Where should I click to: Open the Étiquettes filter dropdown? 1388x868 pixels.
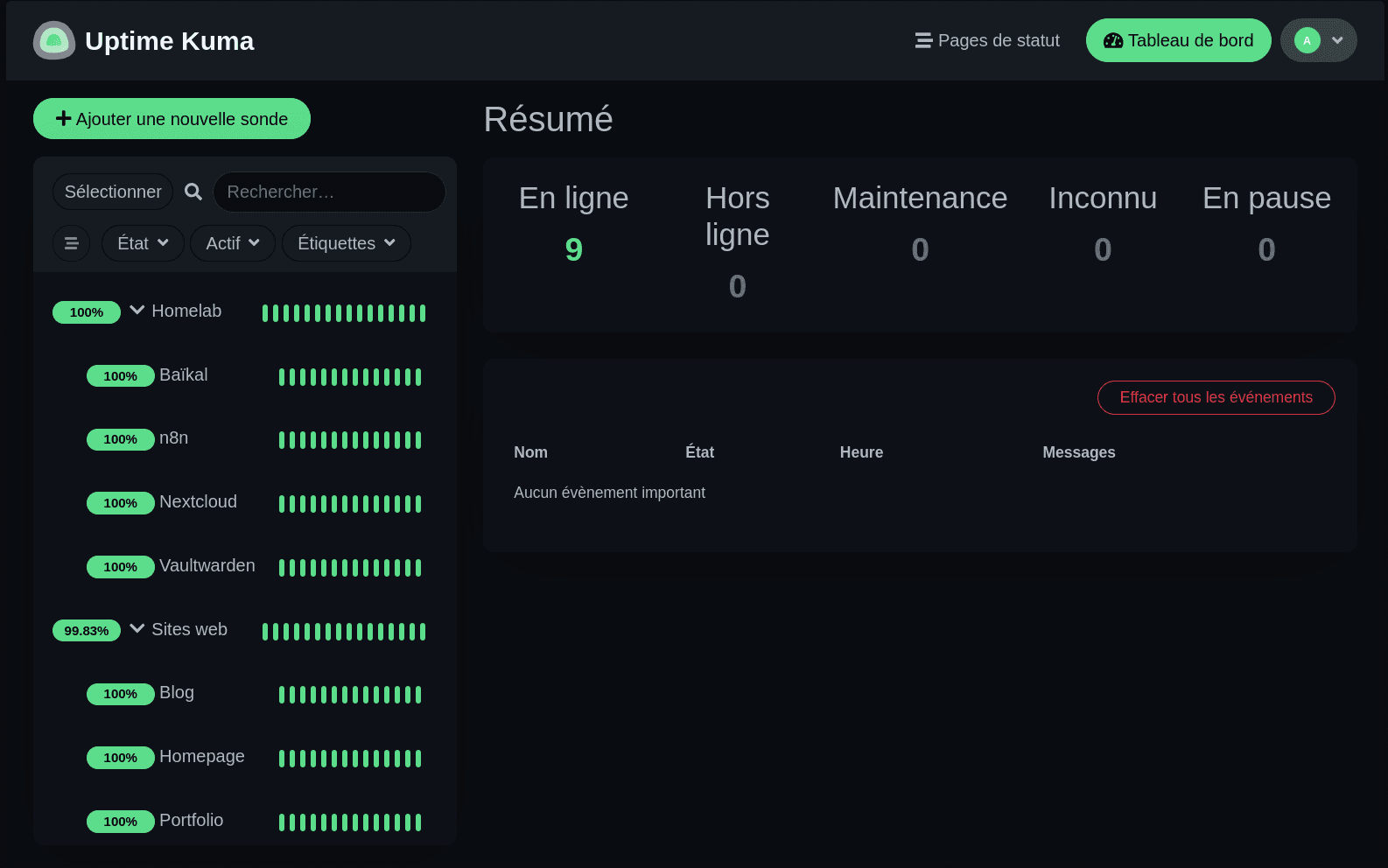347,243
